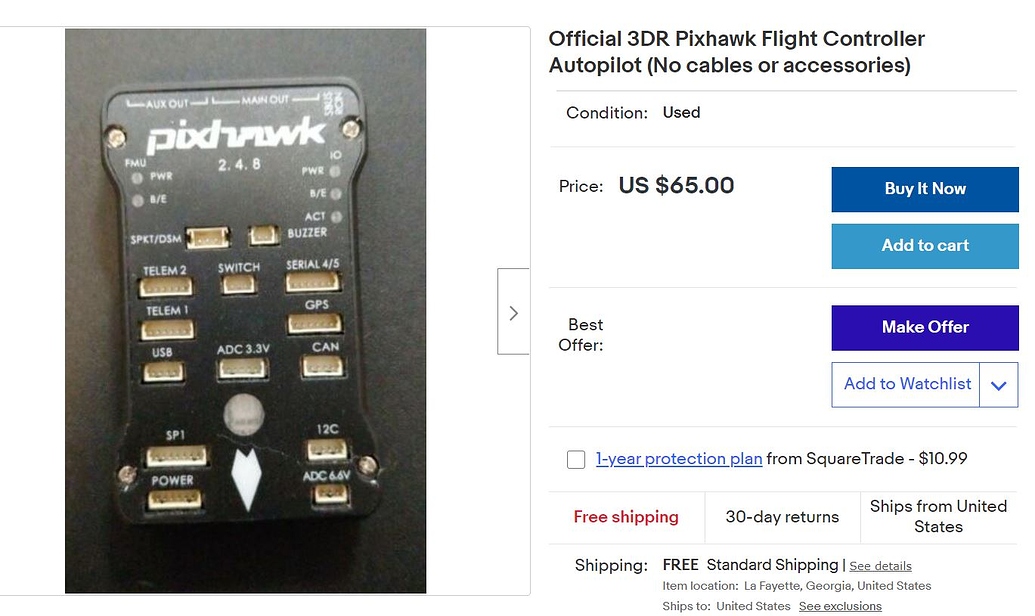Viewport: 1035px width, 616px height.
Task: Select the Pixhawk product photo
Action: click(x=245, y=310)
